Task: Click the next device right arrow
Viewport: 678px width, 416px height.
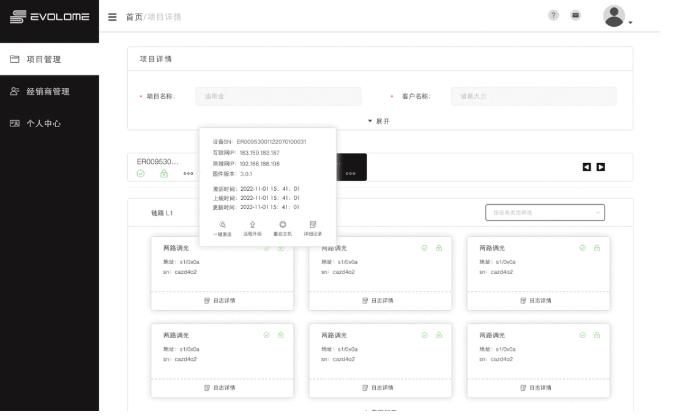Action: coord(601,167)
